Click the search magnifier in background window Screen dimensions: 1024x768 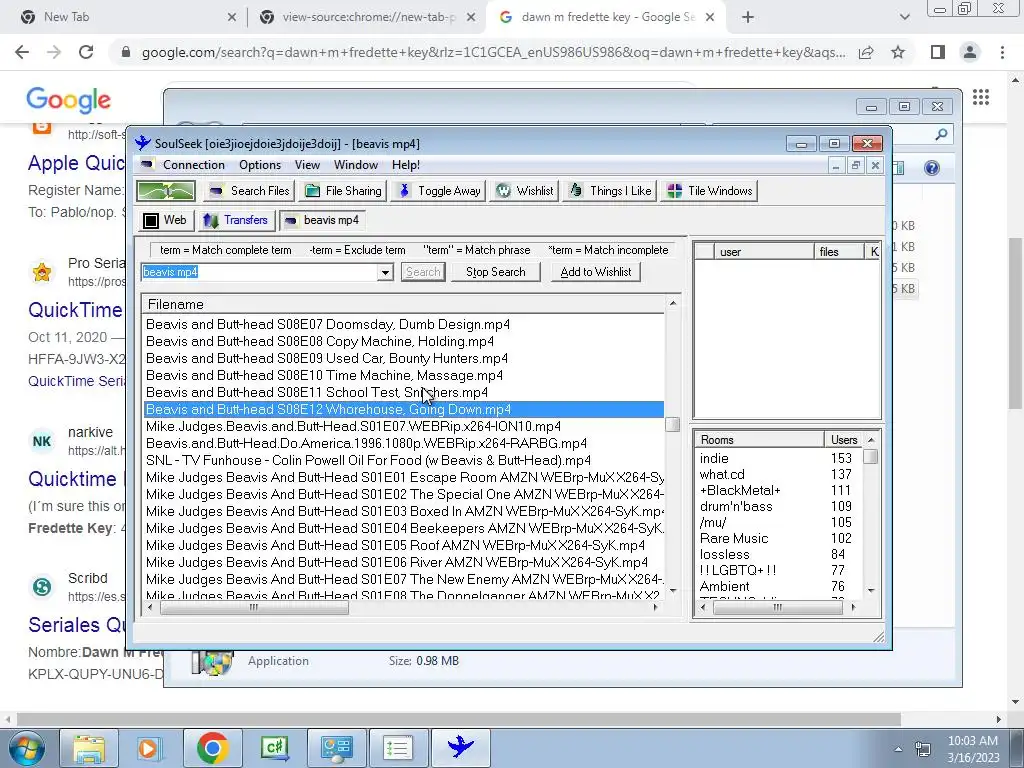pyautogui.click(x=941, y=135)
